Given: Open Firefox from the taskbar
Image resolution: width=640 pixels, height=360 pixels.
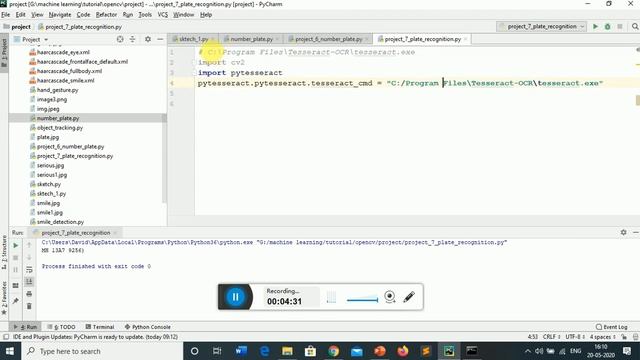Looking at the screenshot, I should 403,351.
